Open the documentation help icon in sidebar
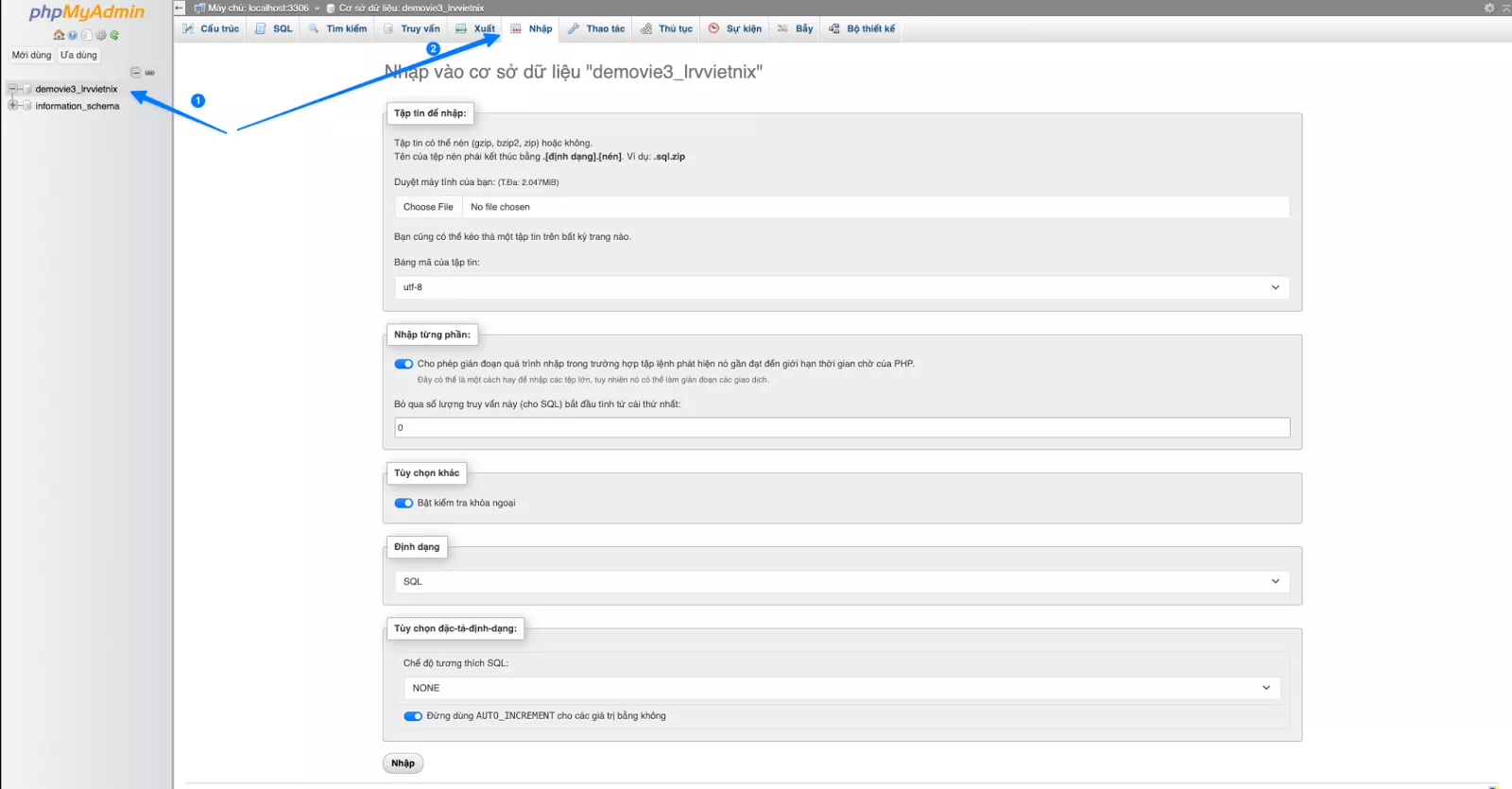This screenshot has height=789, width=1512. coord(73,35)
